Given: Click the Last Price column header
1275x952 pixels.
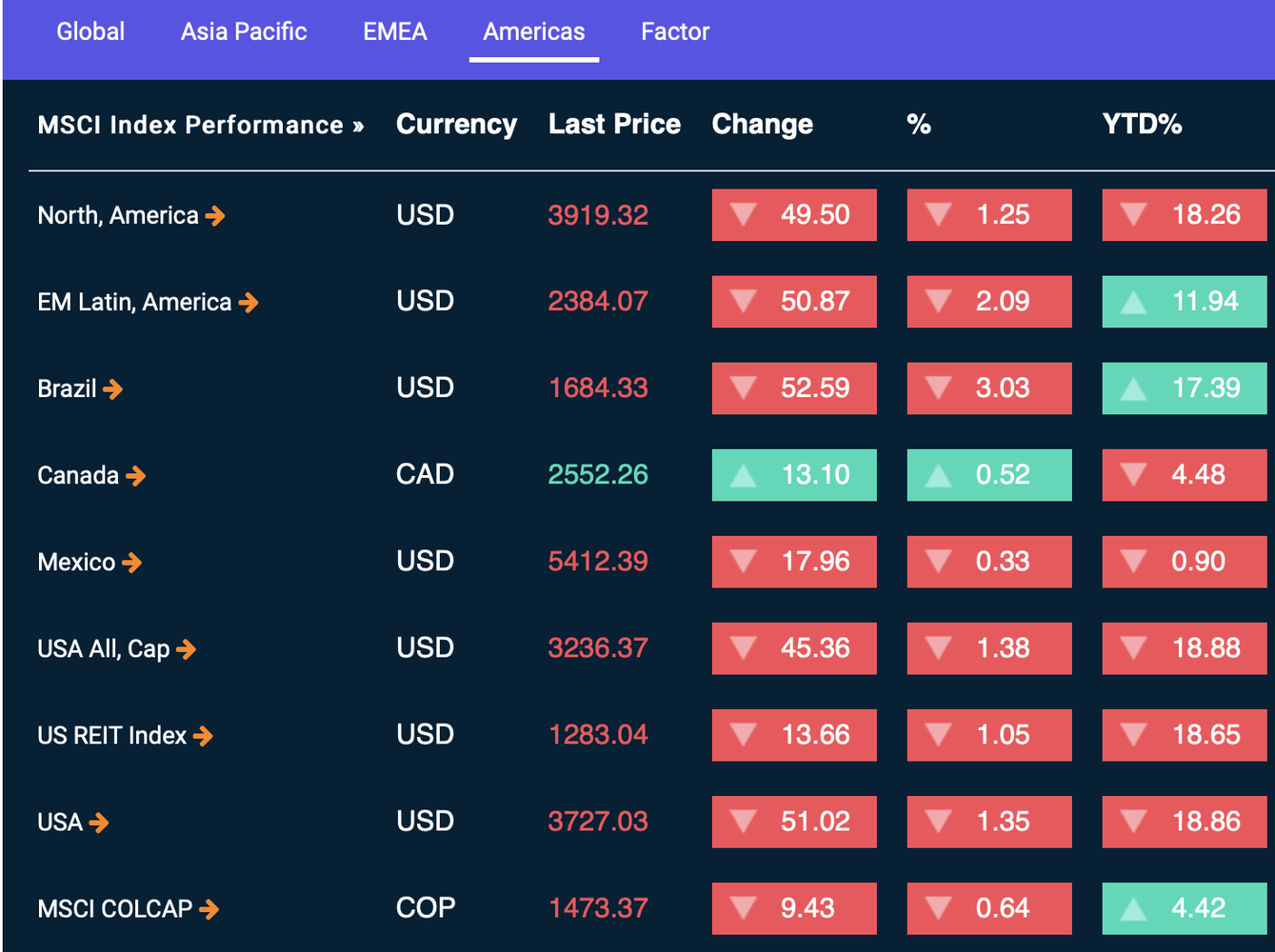Looking at the screenshot, I should (x=614, y=125).
